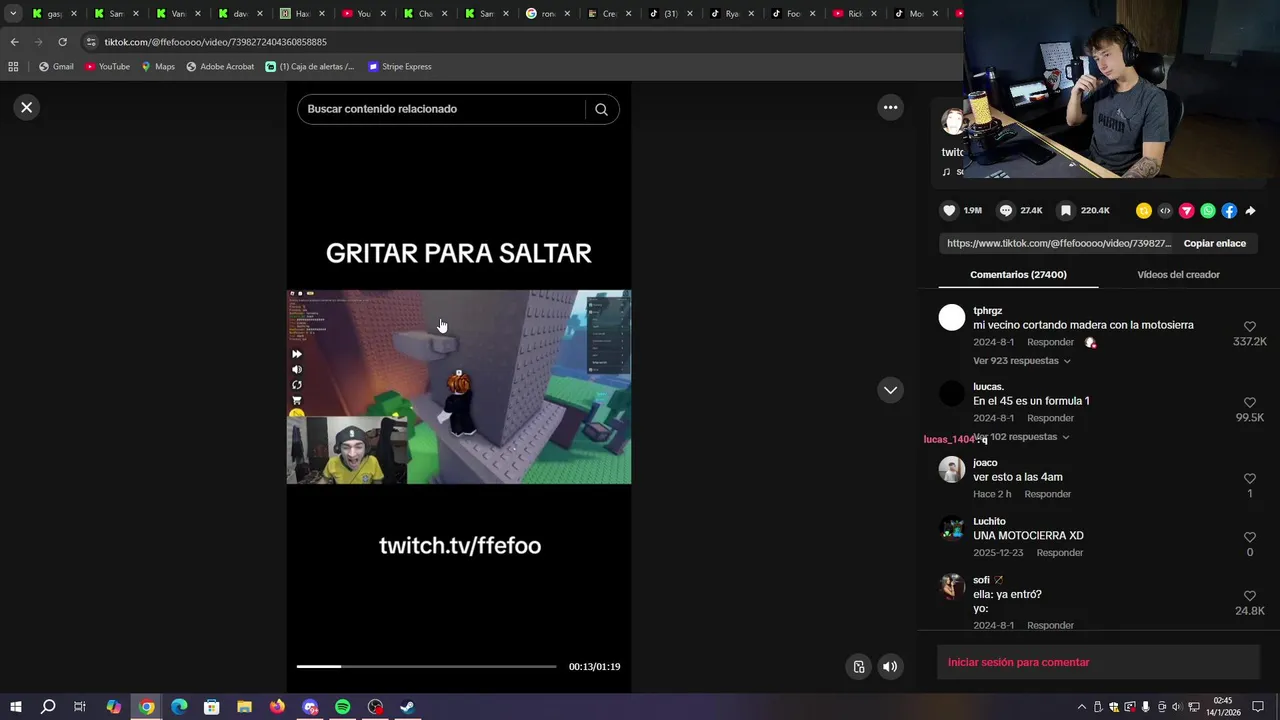
Task: Reply to Luchito's comment via Responder
Action: (x=1060, y=553)
